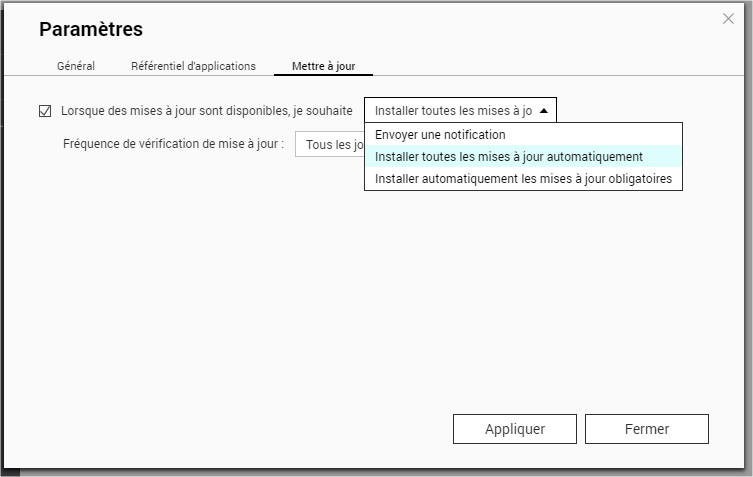The height and width of the screenshot is (477, 753).
Task: Switch to the Général tab
Action: click(x=76, y=66)
